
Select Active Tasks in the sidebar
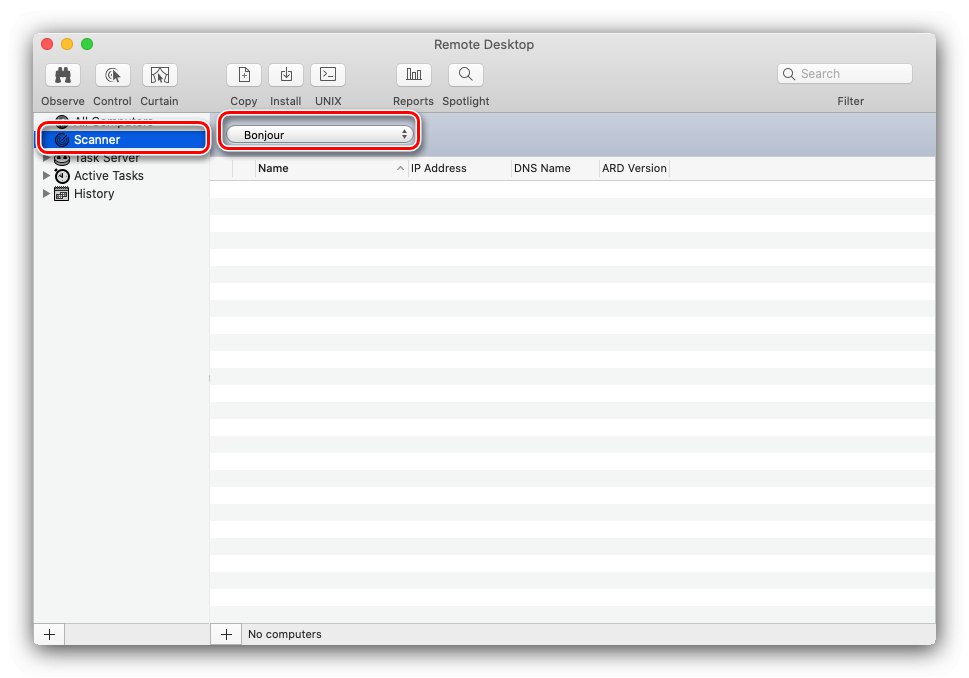coord(109,176)
